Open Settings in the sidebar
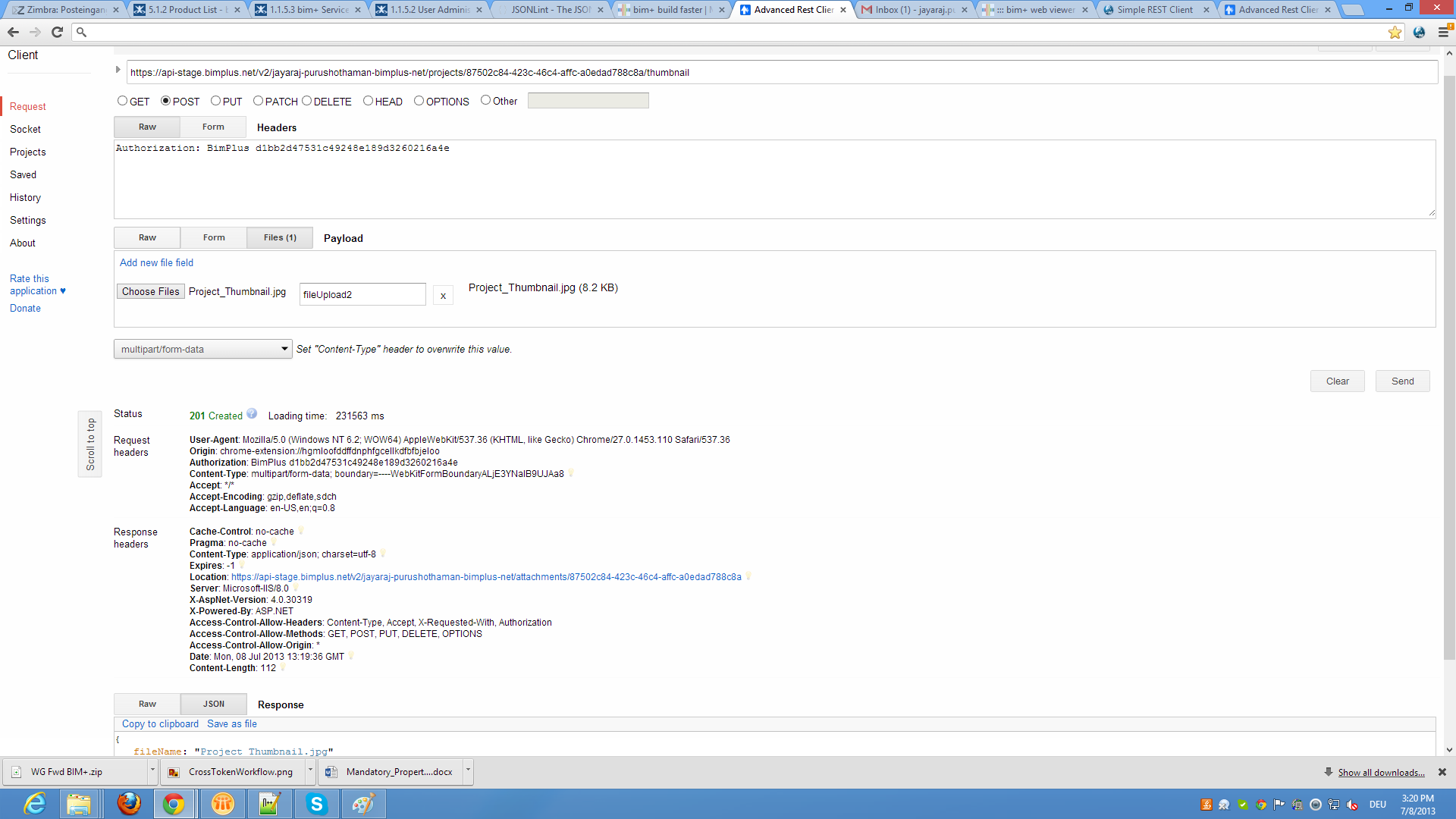 pyautogui.click(x=27, y=220)
